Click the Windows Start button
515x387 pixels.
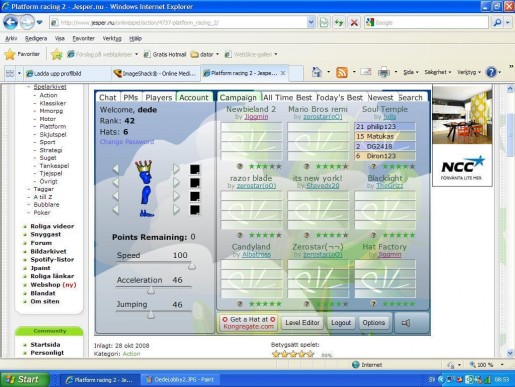point(24,379)
